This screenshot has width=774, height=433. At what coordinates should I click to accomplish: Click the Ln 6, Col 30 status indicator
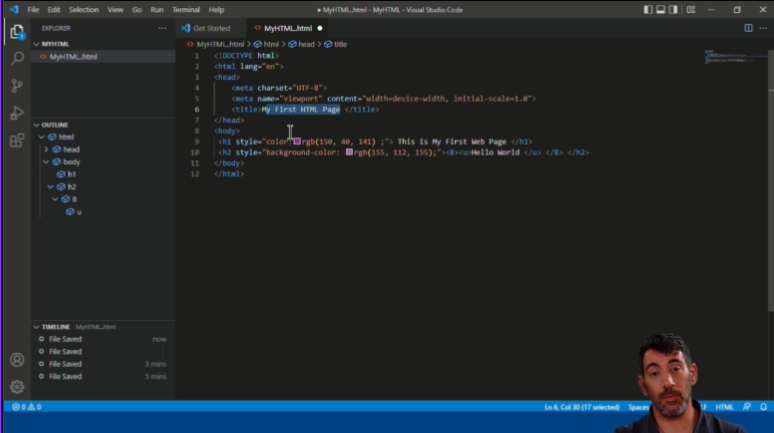click(x=580, y=407)
